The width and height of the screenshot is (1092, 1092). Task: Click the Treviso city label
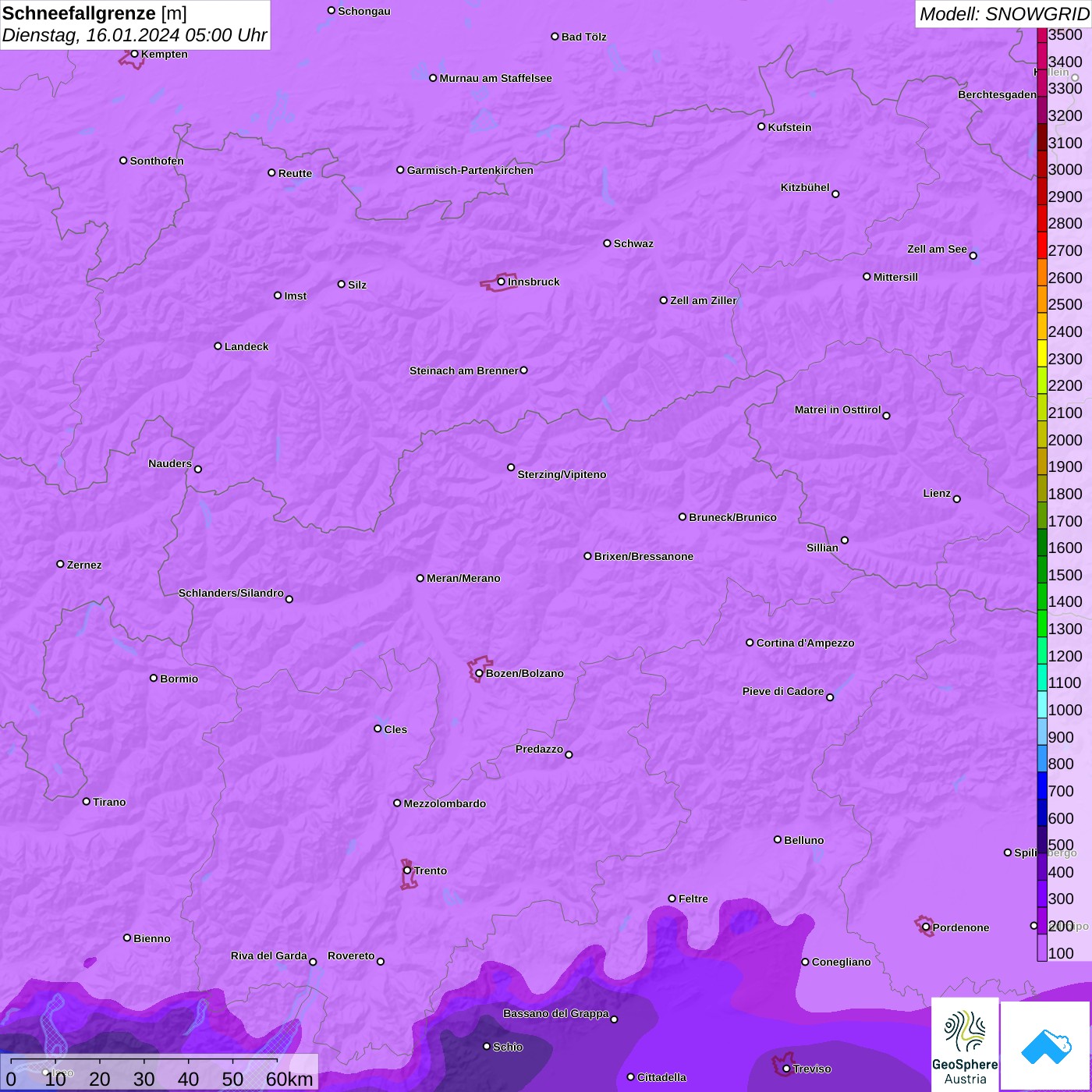click(x=812, y=1069)
